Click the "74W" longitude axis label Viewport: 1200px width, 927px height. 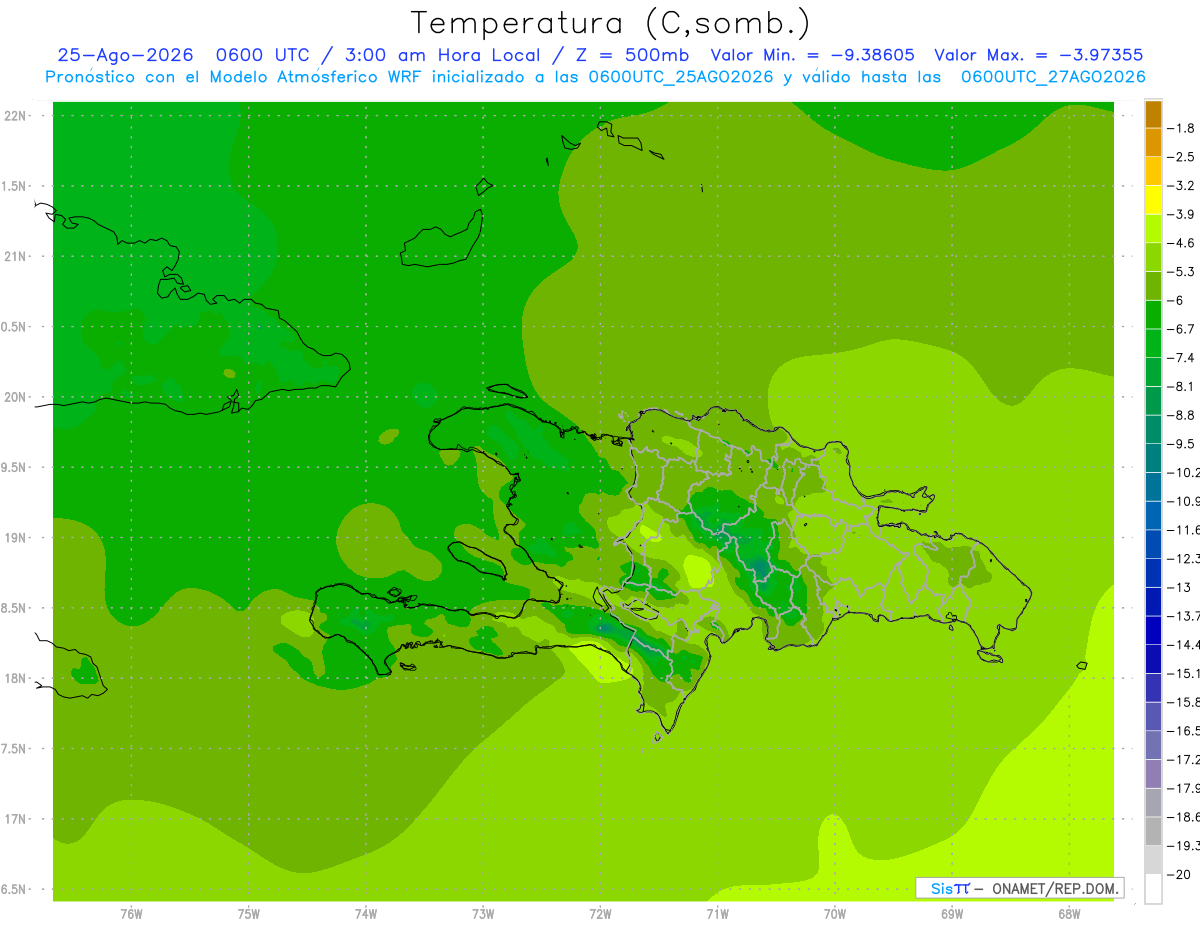tap(366, 913)
